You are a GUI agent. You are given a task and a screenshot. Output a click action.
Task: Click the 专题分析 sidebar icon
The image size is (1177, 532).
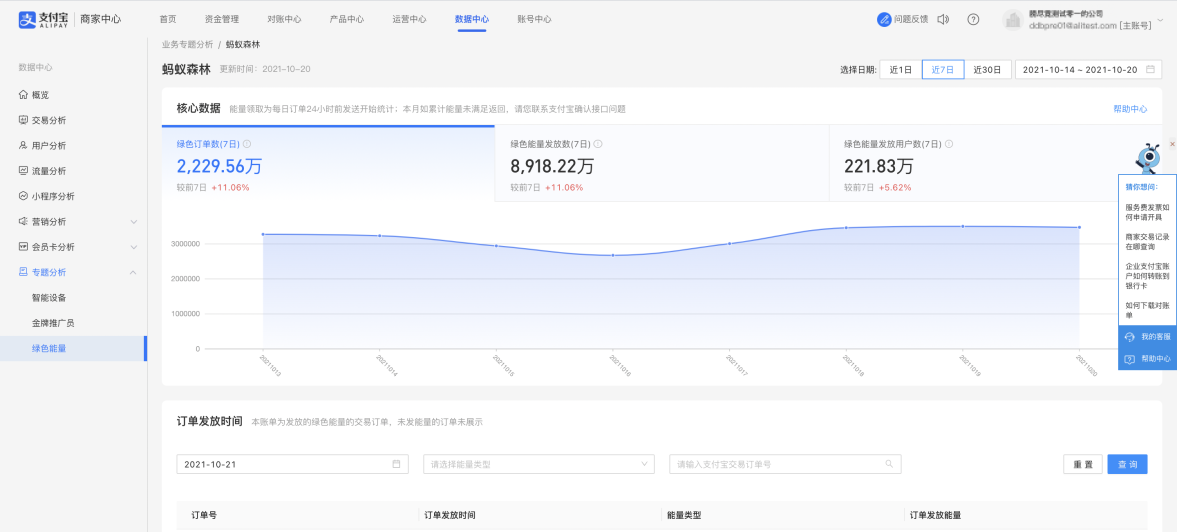(x=23, y=272)
